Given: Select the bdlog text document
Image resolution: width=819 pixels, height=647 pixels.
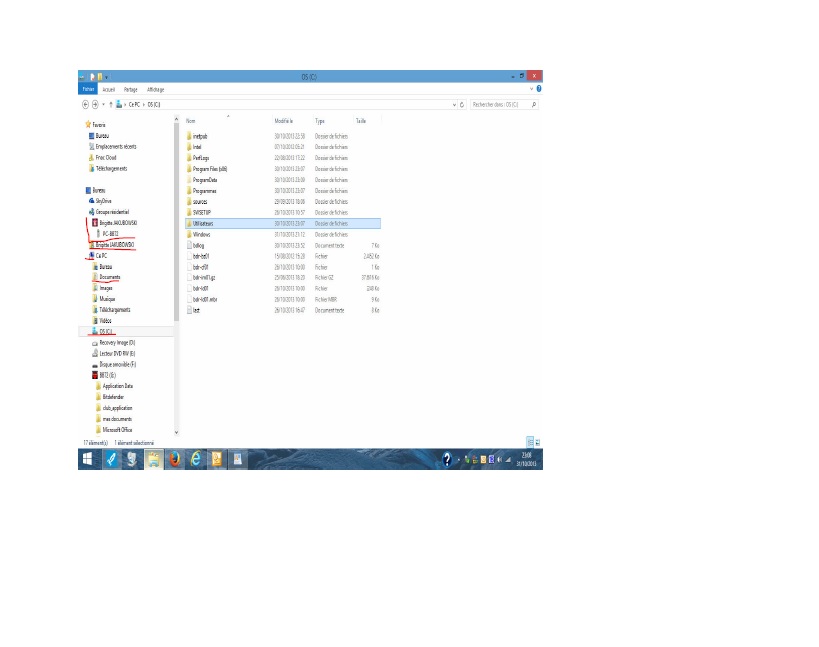Looking at the screenshot, I should pos(198,245).
